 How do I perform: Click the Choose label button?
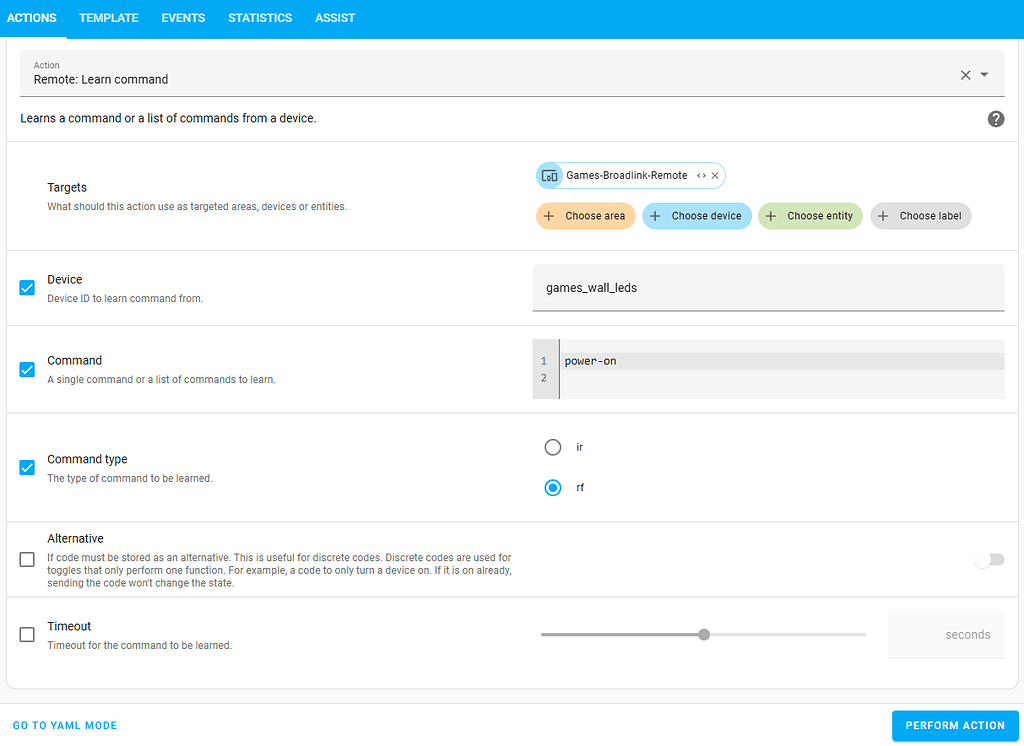[x=920, y=216]
